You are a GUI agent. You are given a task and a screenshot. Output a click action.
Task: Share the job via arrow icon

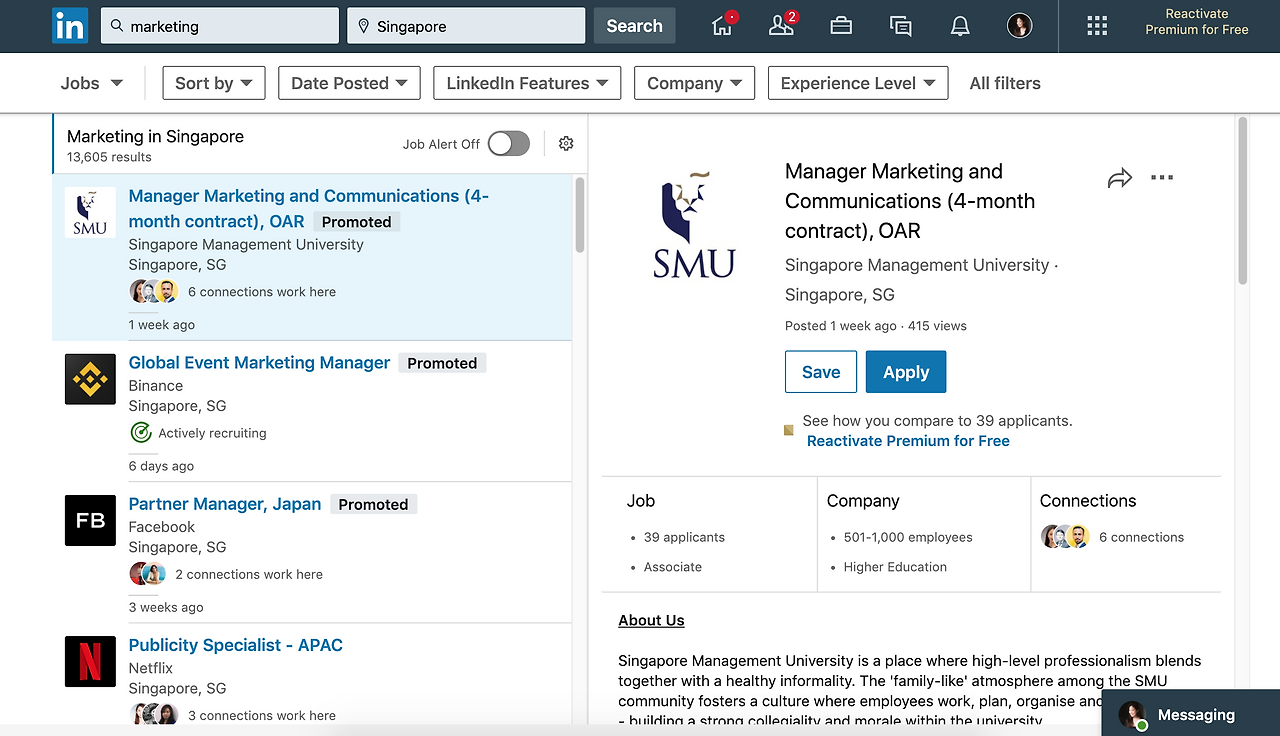1119,179
